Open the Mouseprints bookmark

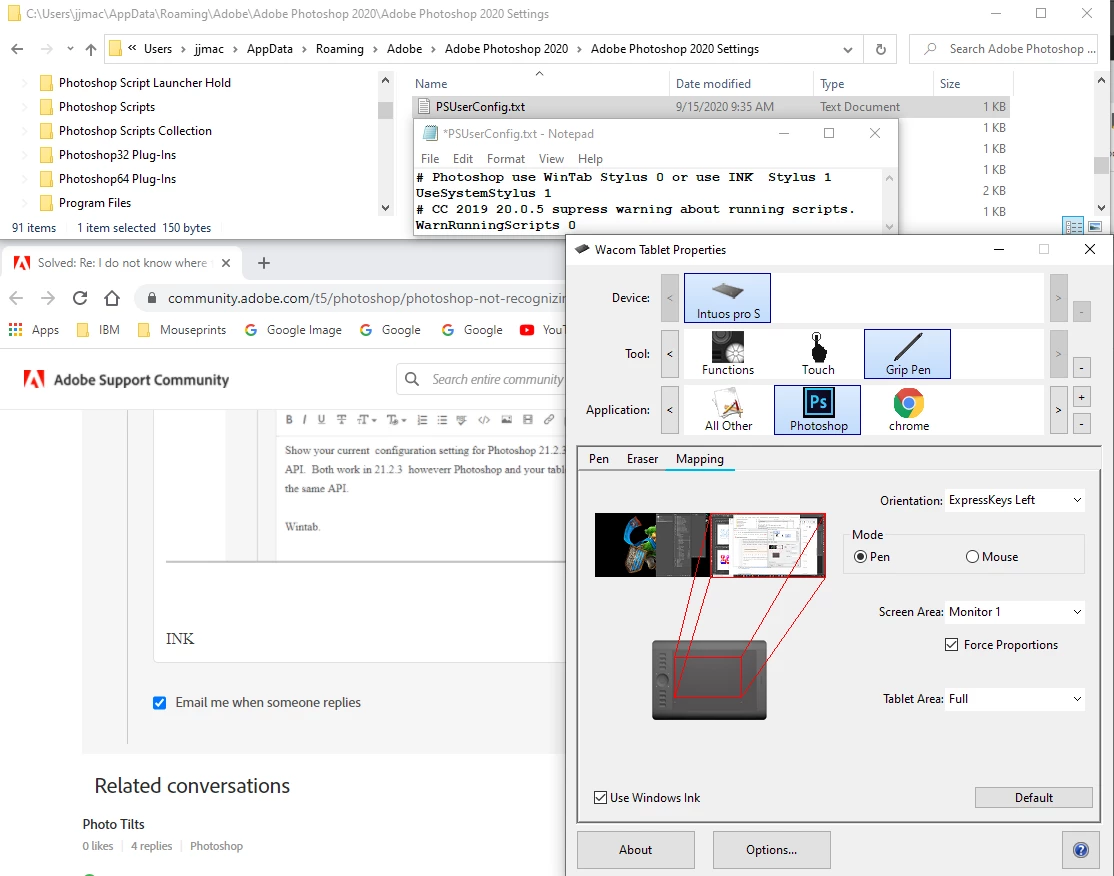coord(182,330)
